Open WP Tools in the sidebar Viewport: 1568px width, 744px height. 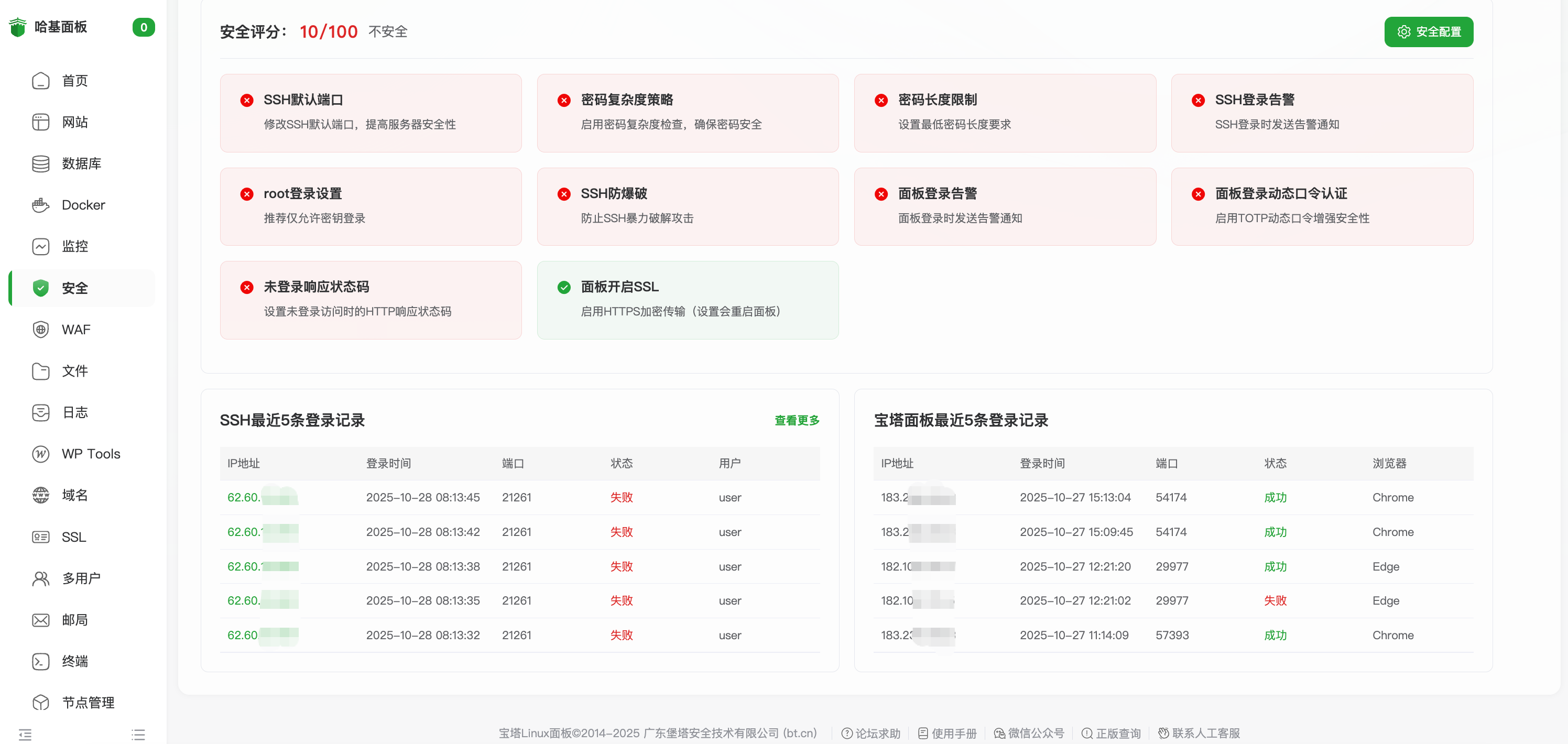coord(90,454)
